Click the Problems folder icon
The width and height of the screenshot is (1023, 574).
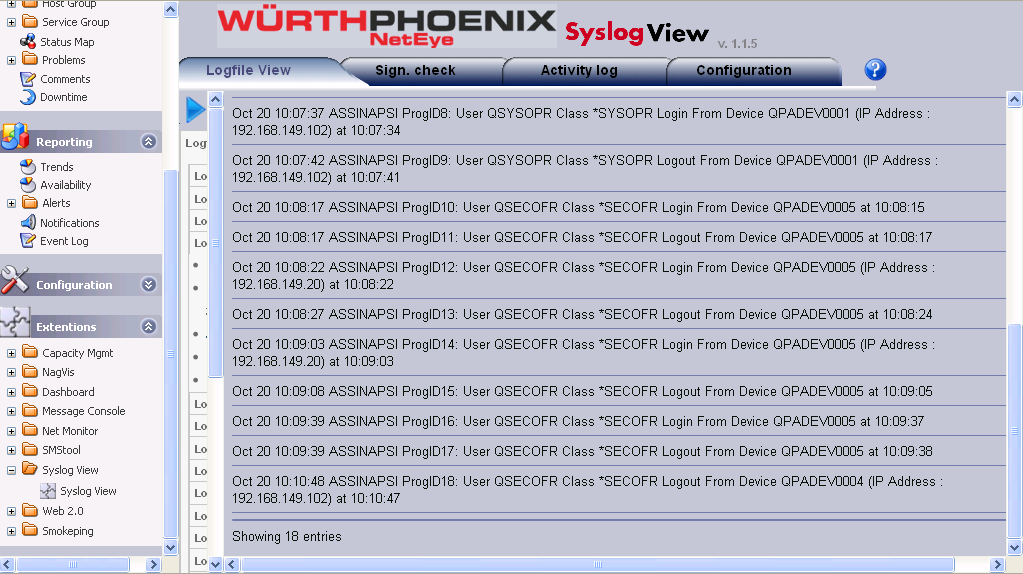(30, 59)
